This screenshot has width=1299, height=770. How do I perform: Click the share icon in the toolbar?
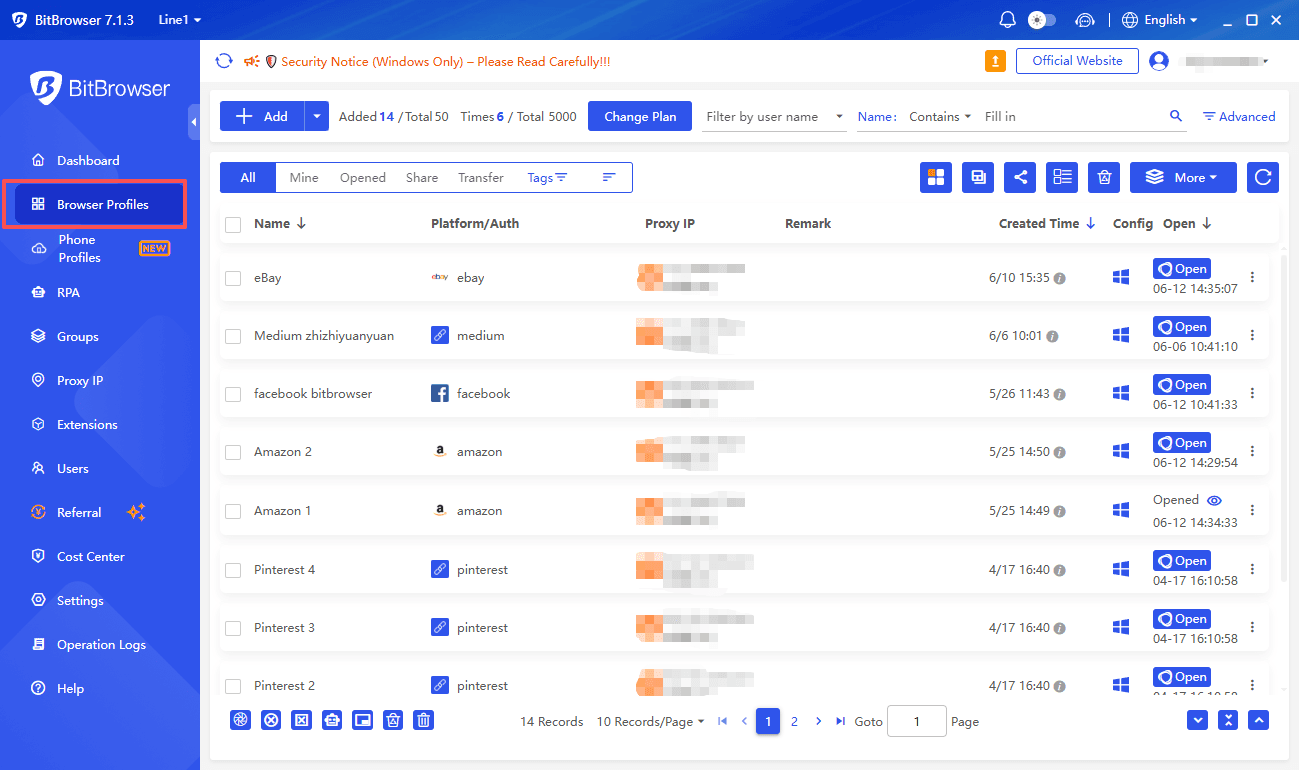(x=1020, y=177)
